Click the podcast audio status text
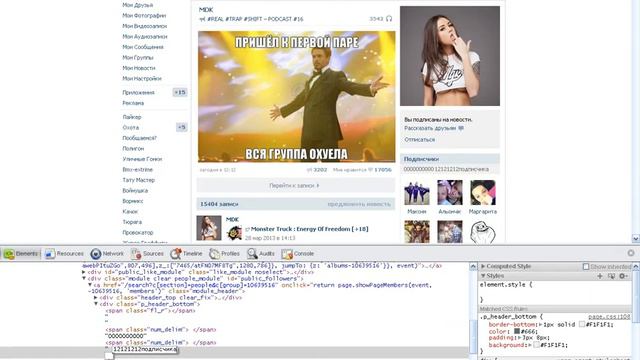This screenshot has height=360, width=640. (255, 19)
